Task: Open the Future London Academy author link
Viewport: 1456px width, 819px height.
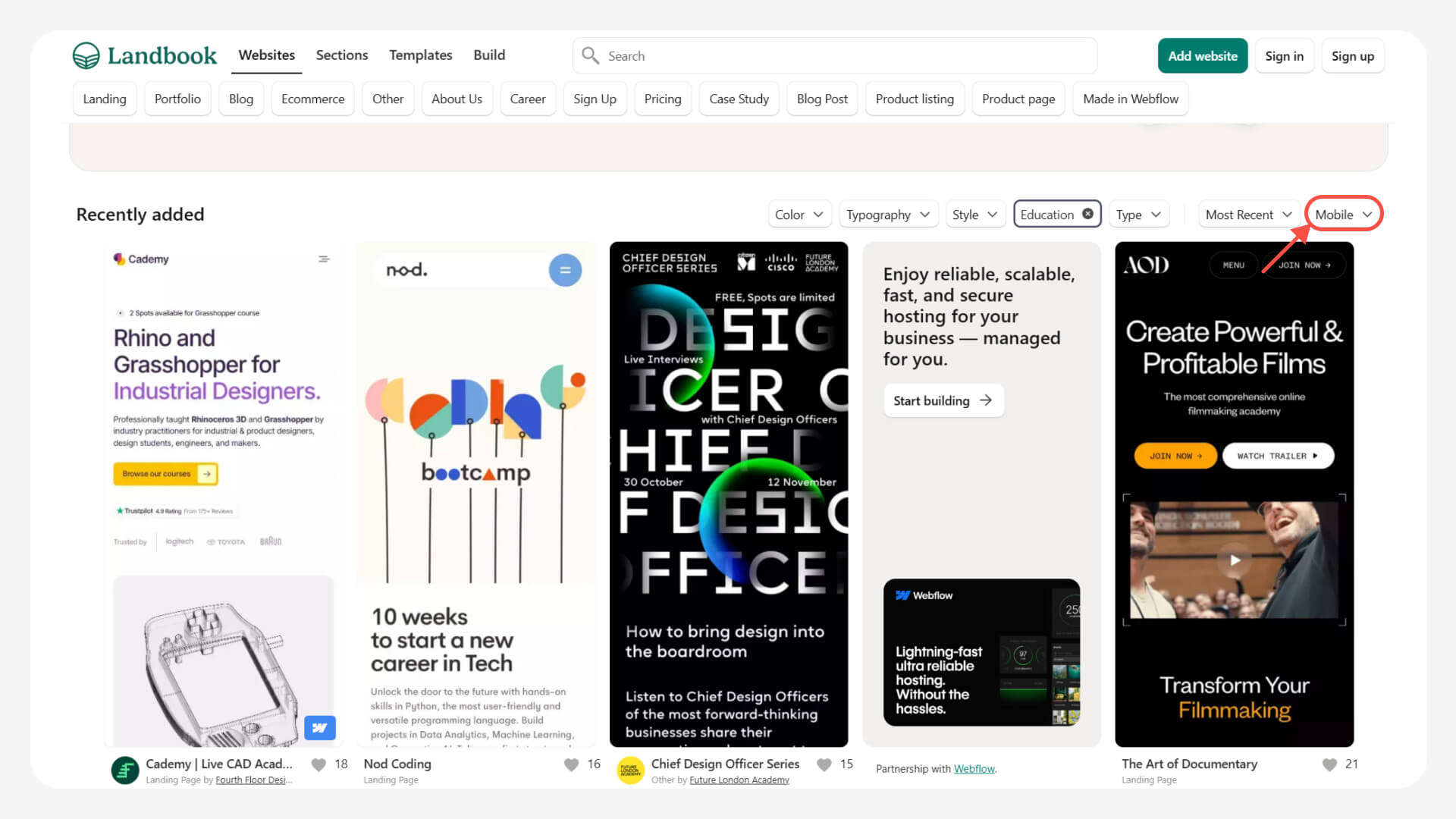Action: tap(739, 780)
